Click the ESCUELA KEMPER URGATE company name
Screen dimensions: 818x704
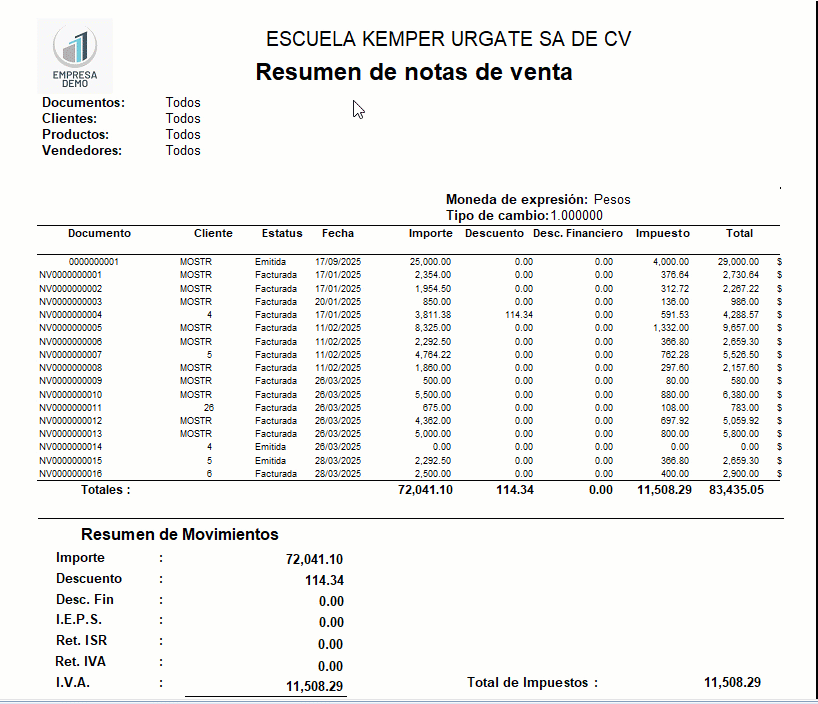[x=448, y=39]
